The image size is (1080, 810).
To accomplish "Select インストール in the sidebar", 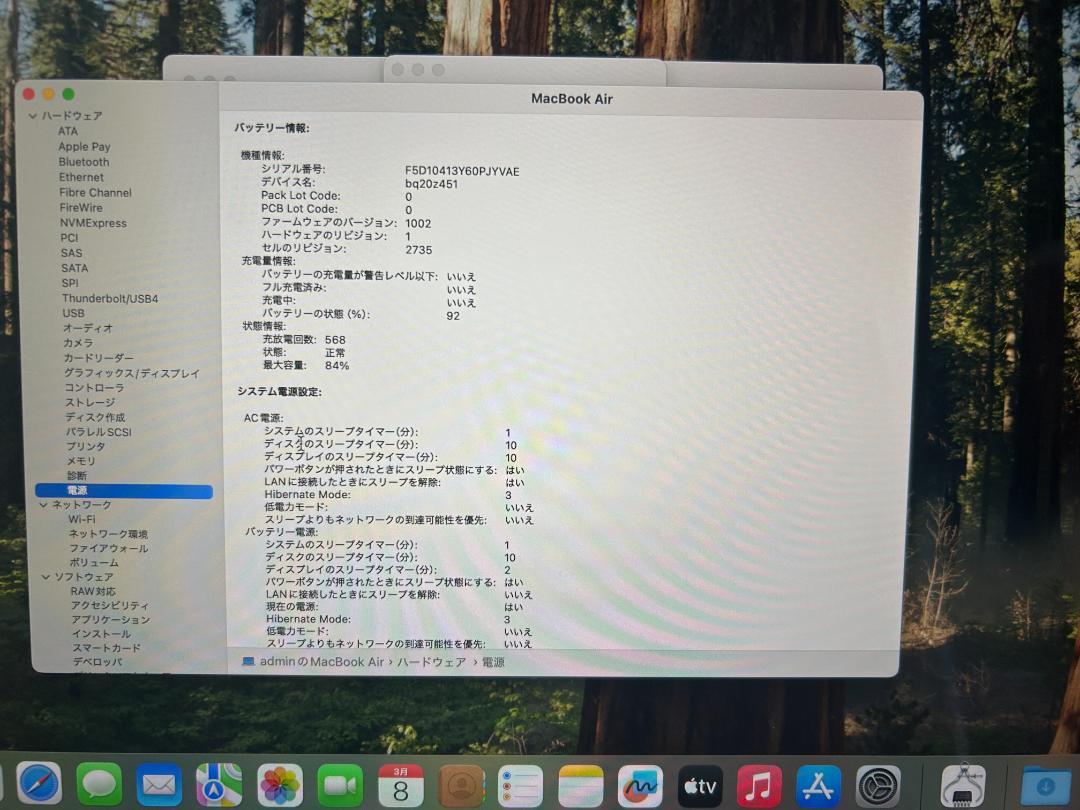I will click(x=101, y=633).
